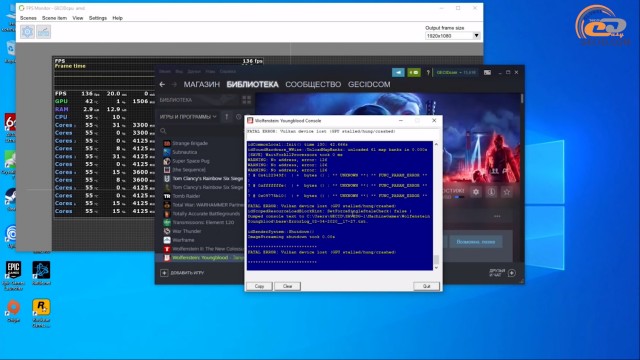This screenshot has width=640, height=360.
Task: Click the Frame time label in the FPS overlay
Action: point(70,66)
